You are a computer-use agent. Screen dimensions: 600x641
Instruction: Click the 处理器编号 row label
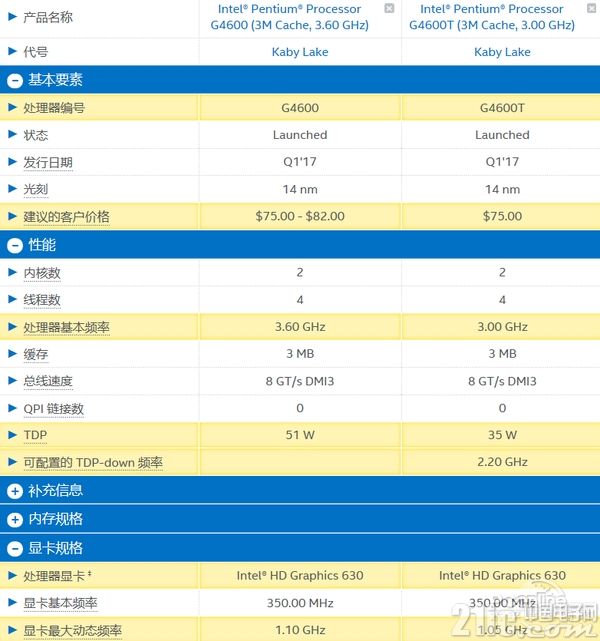[x=54, y=108]
